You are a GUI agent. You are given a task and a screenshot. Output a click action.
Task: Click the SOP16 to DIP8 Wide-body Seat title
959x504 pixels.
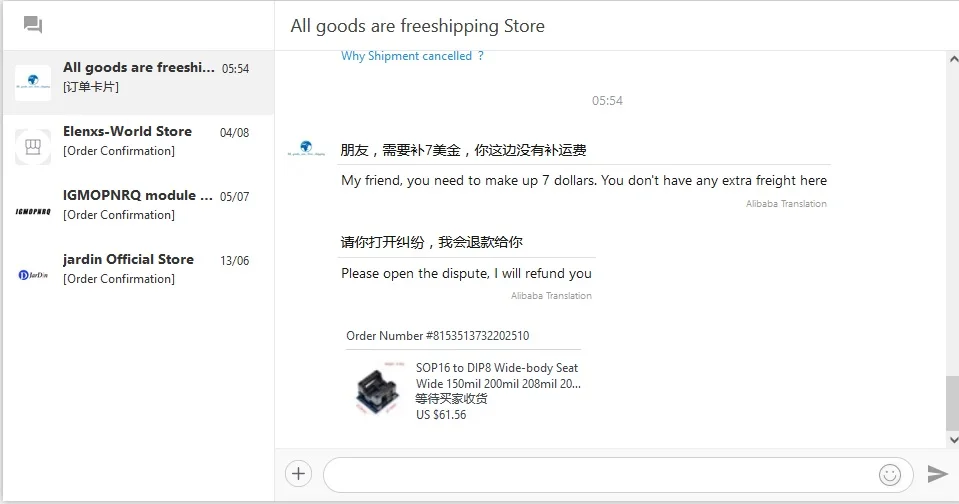(x=498, y=376)
